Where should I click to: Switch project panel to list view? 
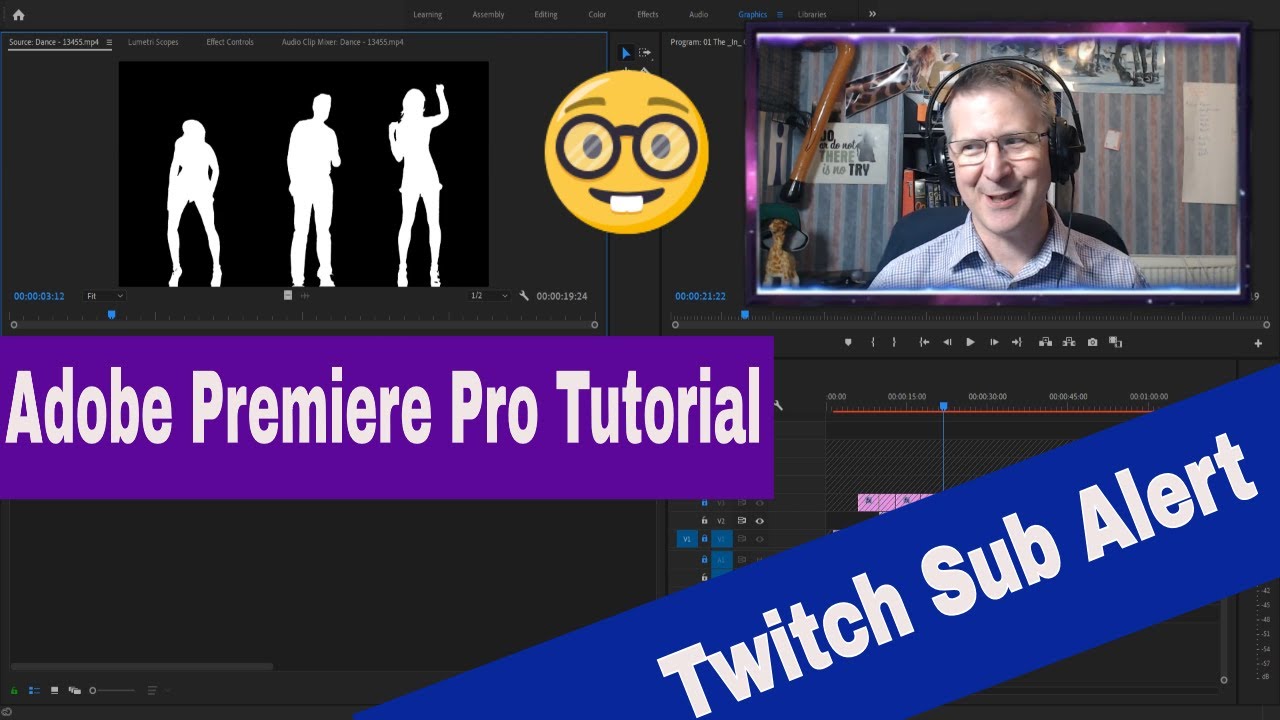pos(34,690)
